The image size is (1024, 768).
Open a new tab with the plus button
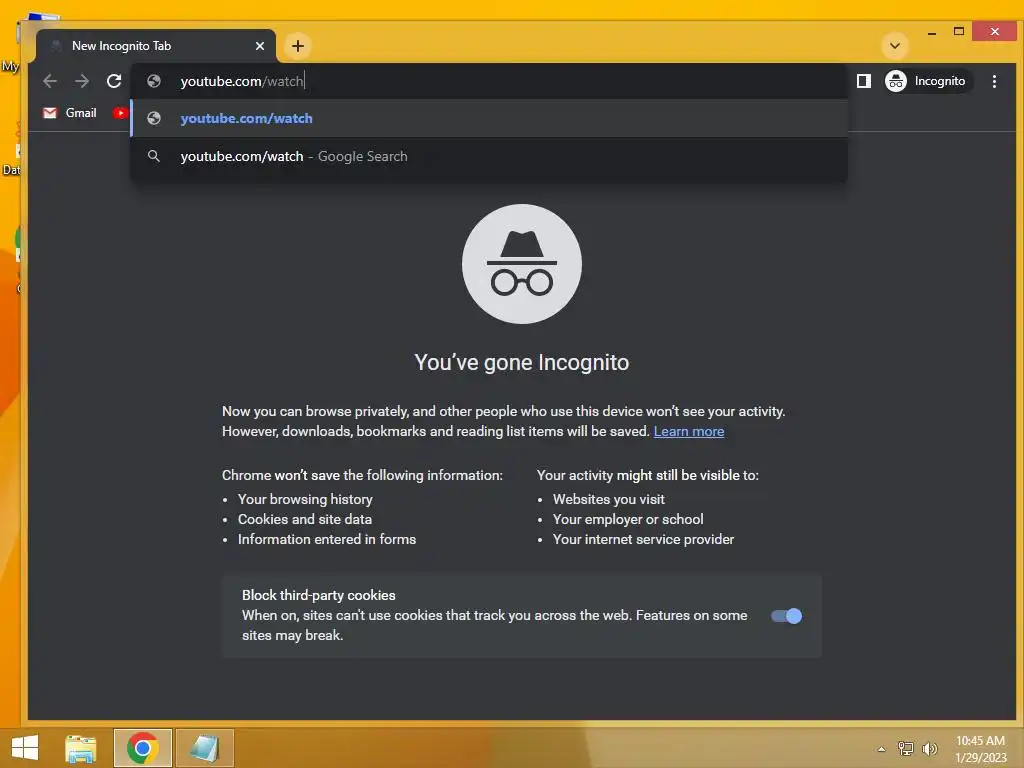[x=298, y=46]
